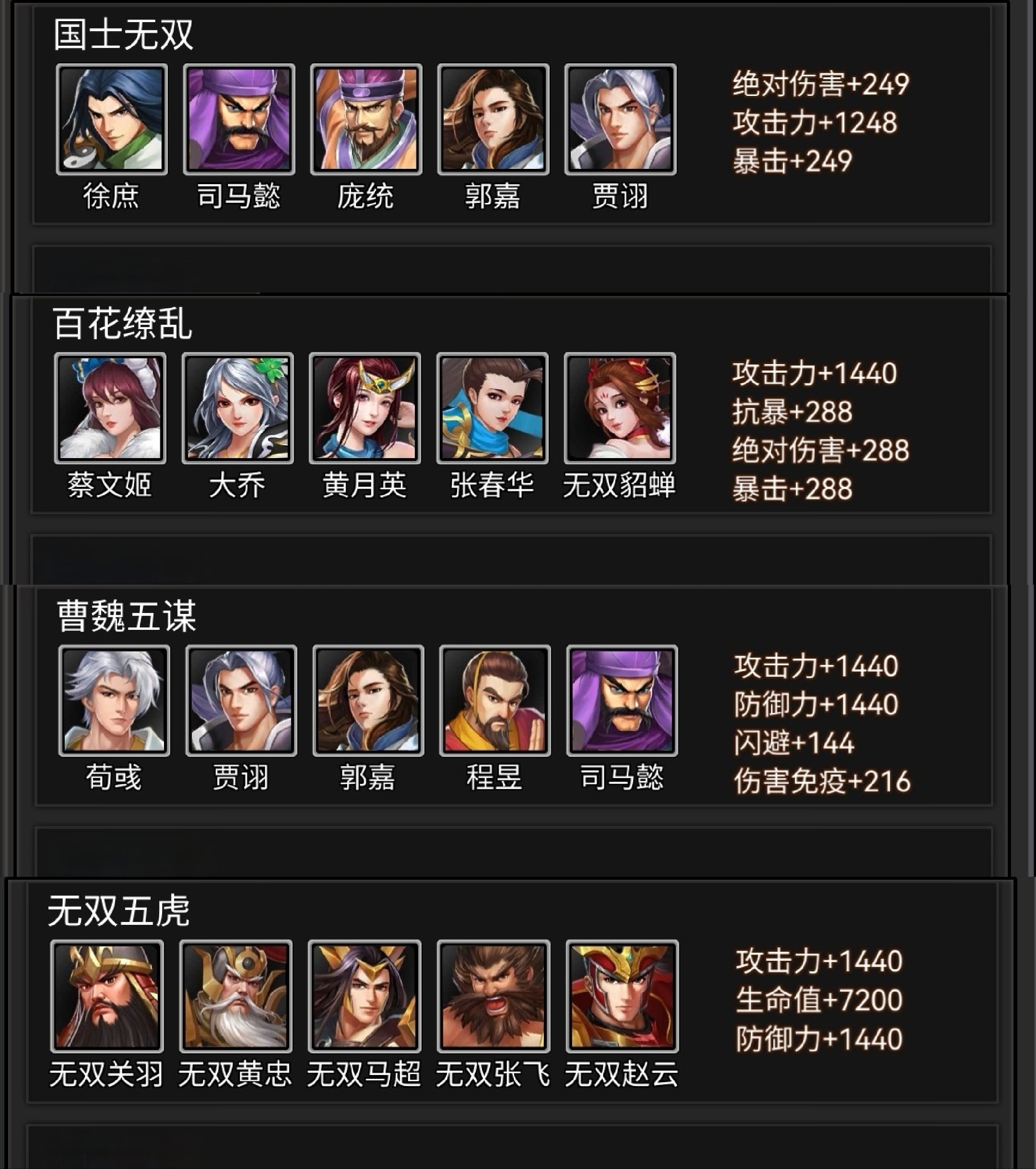Tap 庞统 hero portrait in 国士无双

pos(366,119)
